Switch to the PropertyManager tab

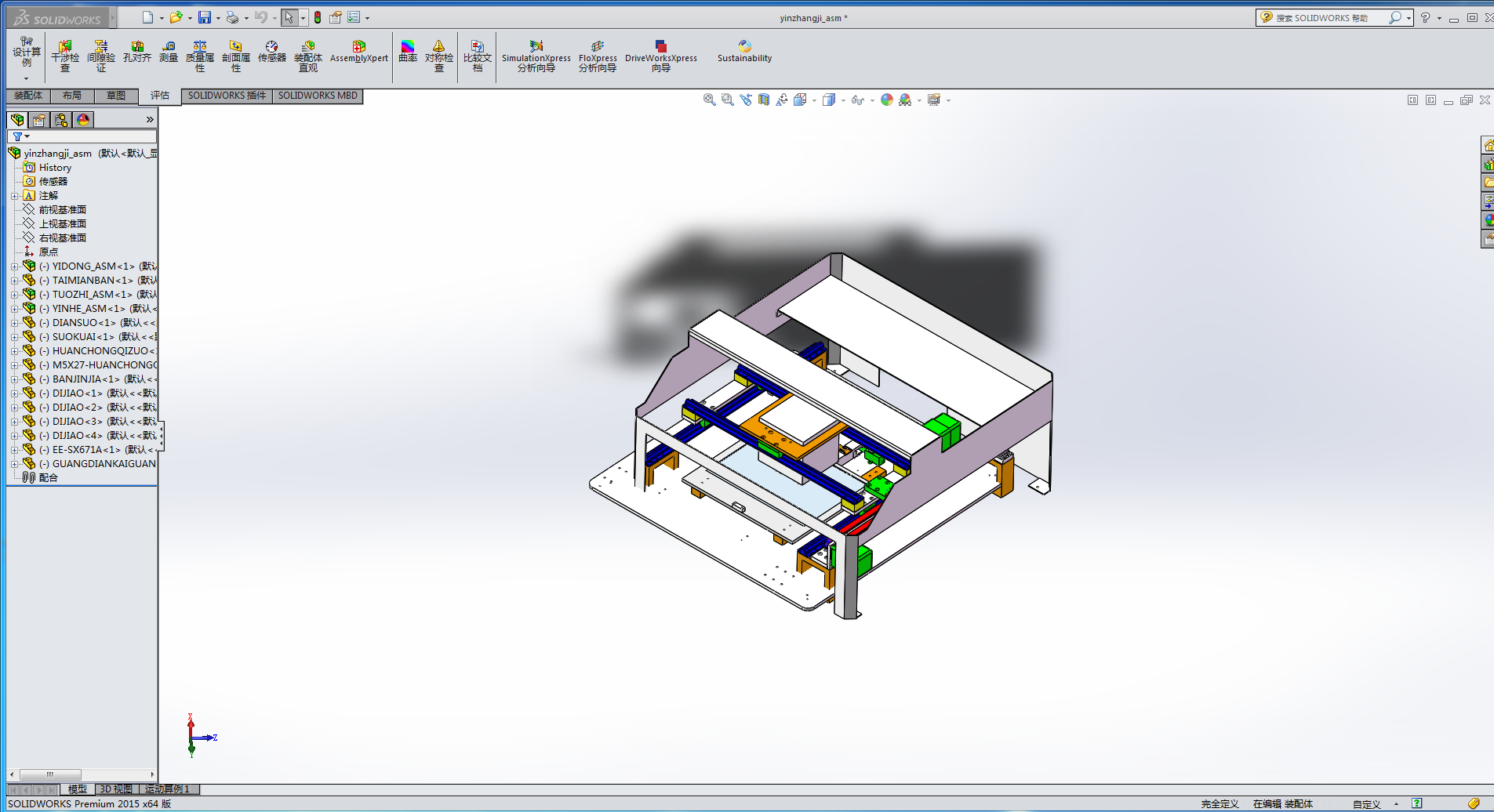[x=39, y=120]
